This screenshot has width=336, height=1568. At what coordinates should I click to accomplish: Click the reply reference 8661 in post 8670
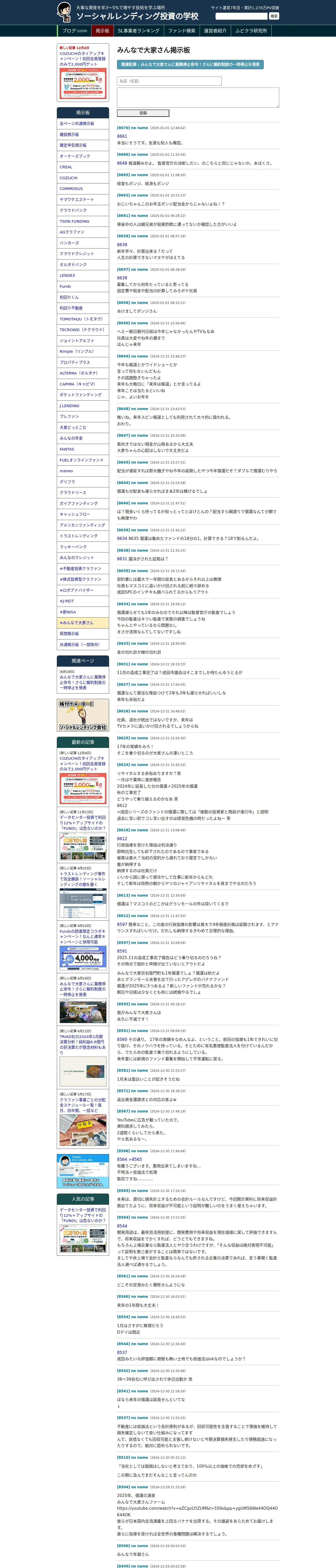tap(122, 136)
